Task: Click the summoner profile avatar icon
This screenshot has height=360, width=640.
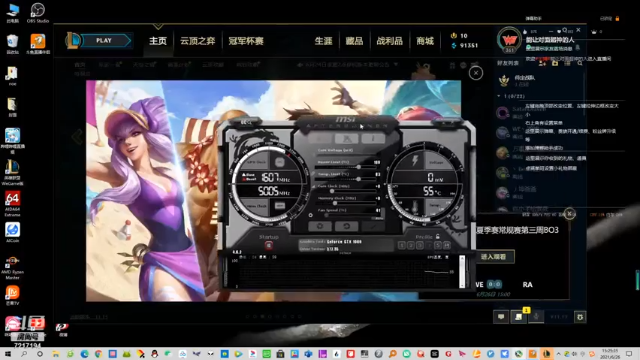Action: point(509,40)
